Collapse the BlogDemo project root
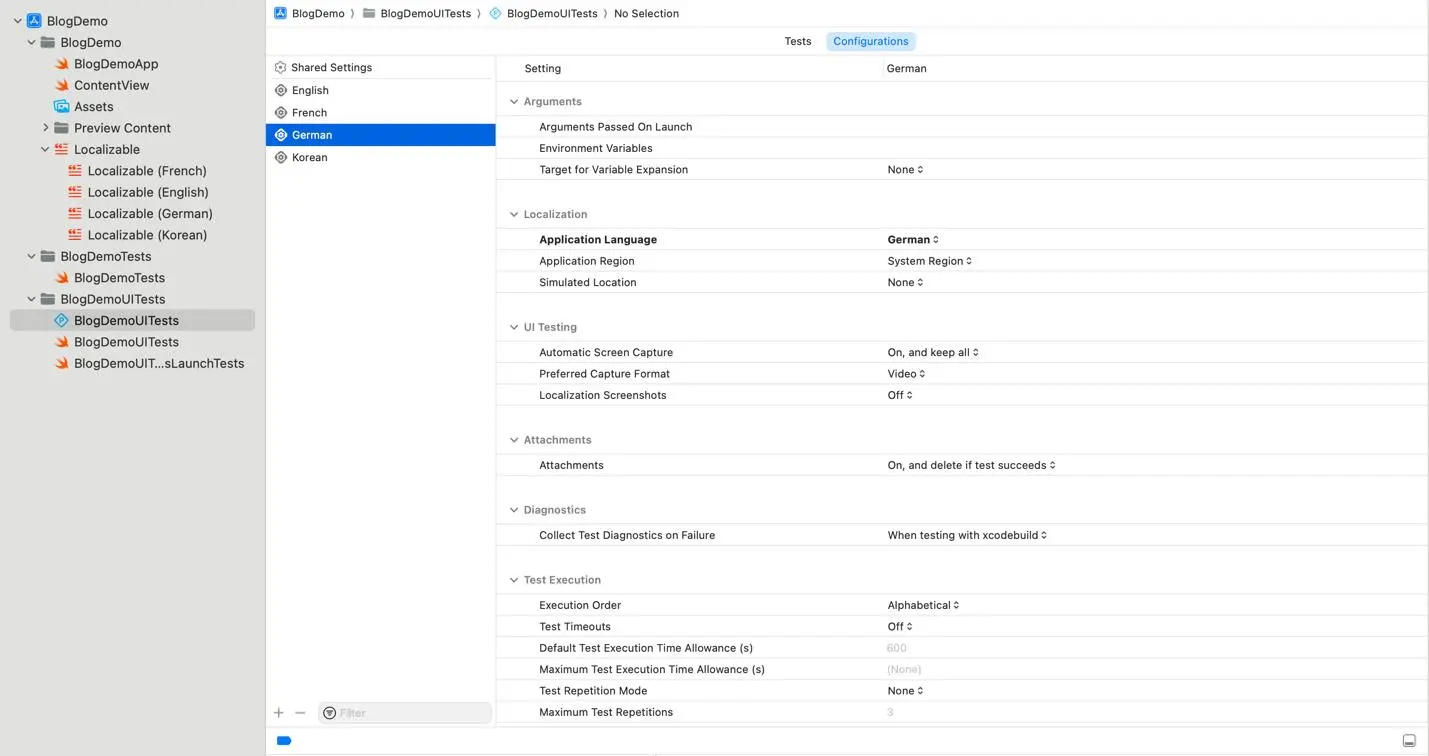The image size is (1429, 756). click(17, 21)
